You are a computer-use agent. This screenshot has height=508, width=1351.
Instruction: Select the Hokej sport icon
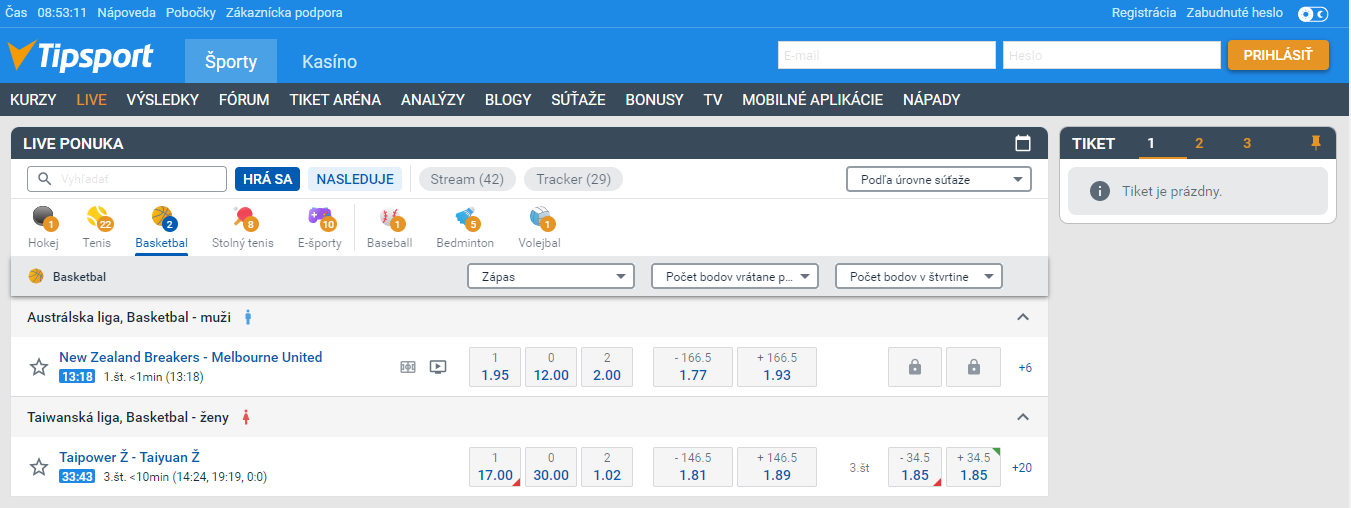[44, 227]
